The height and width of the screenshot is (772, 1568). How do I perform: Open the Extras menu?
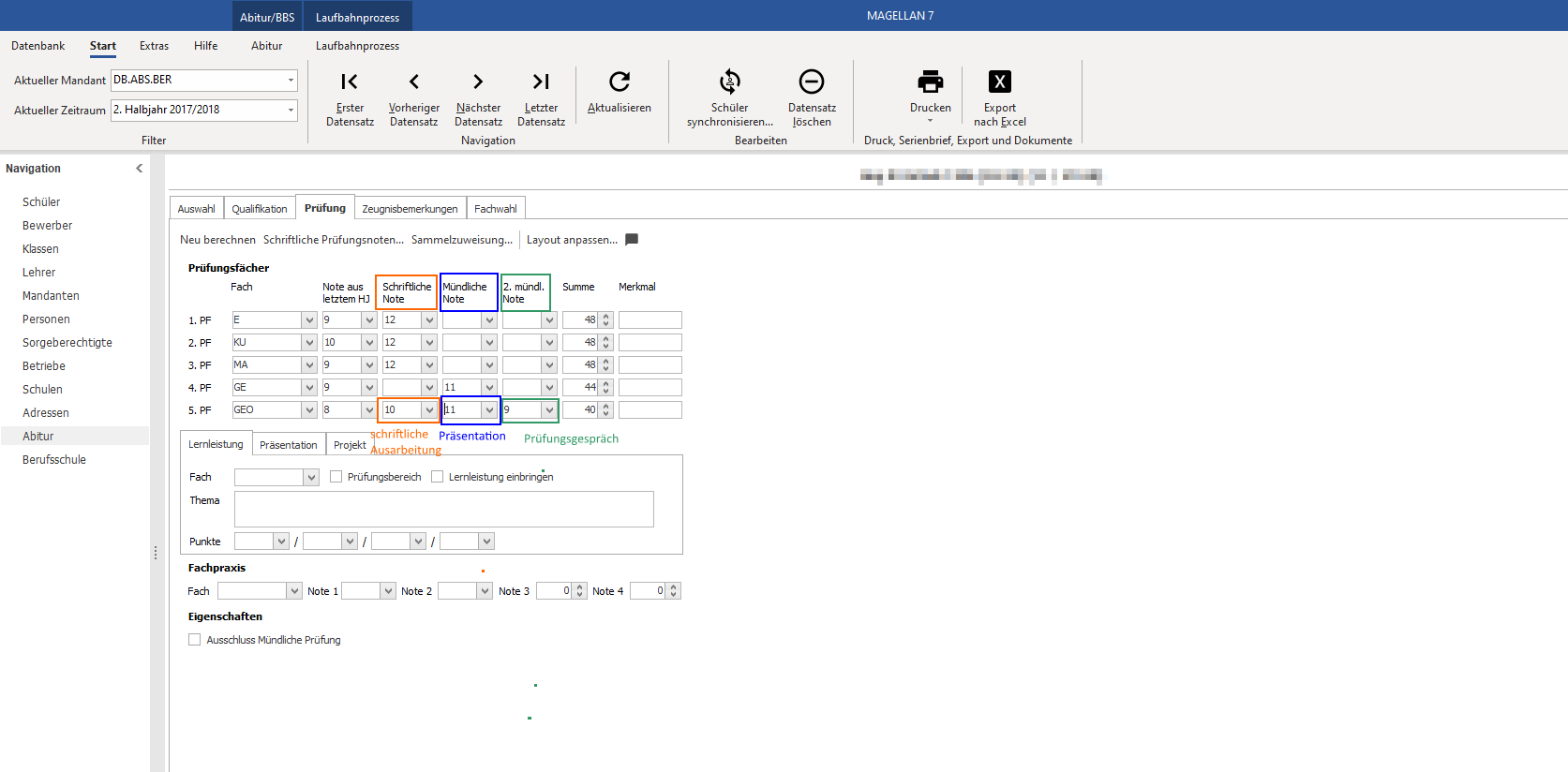155,46
